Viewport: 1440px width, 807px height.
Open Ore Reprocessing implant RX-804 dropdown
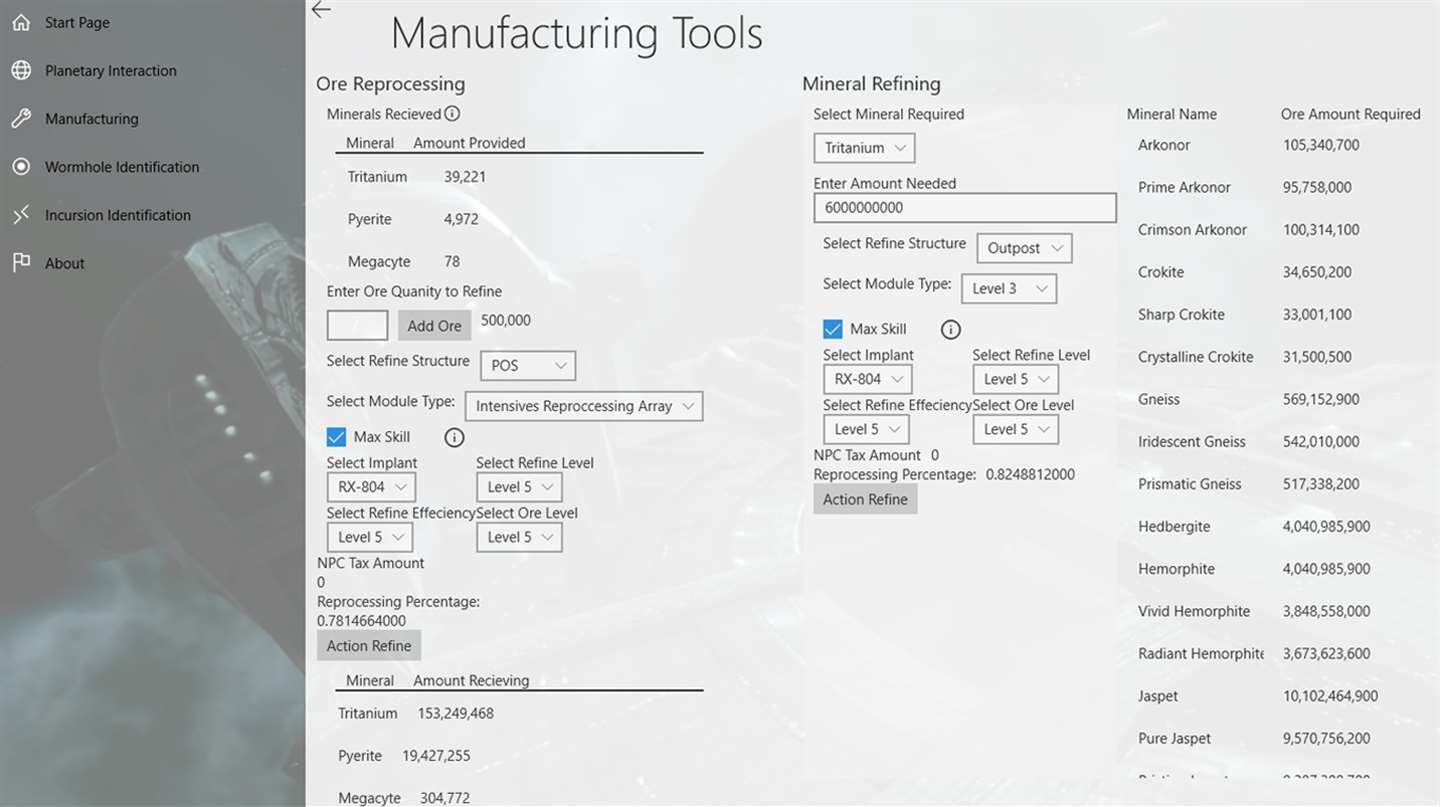(x=371, y=487)
